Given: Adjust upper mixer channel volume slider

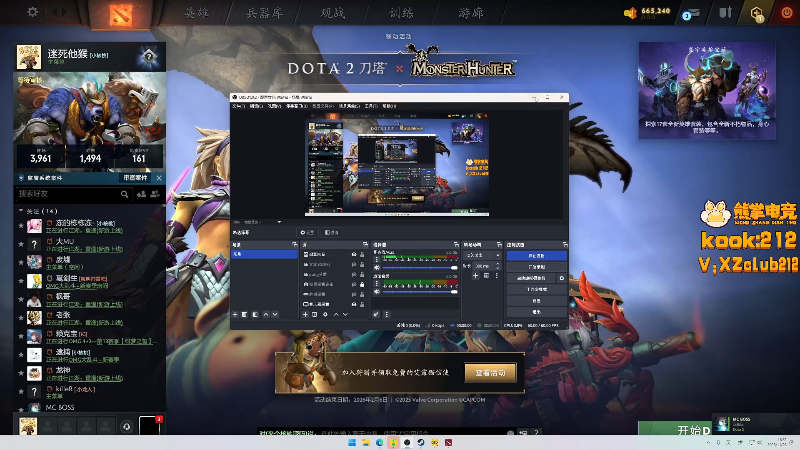Looking at the screenshot, I should (x=419, y=268).
